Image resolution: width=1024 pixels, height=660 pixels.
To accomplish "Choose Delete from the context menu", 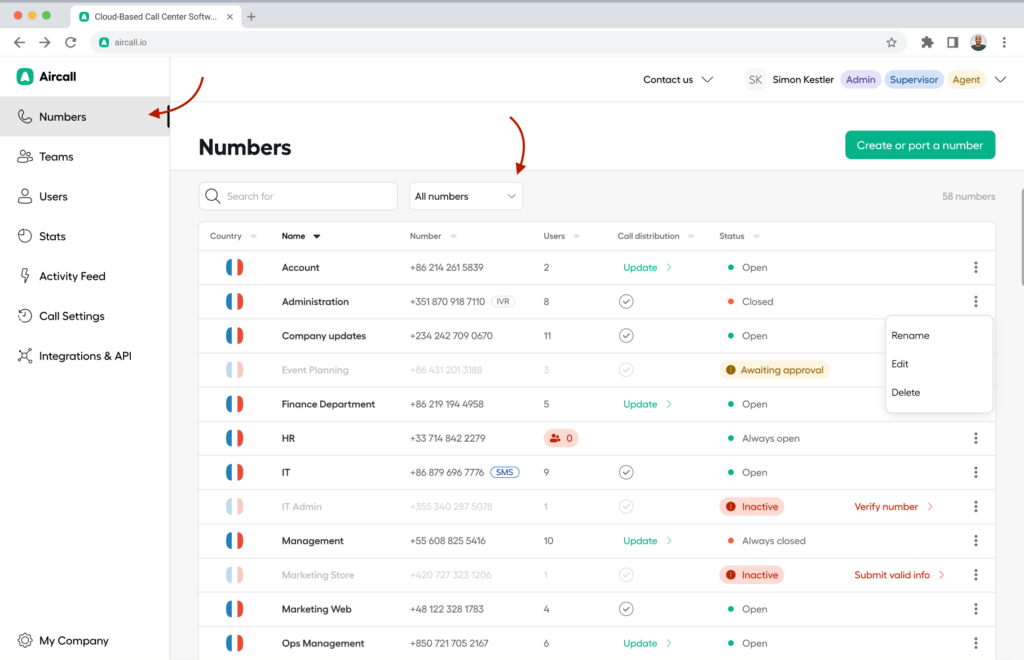I will 905,393.
